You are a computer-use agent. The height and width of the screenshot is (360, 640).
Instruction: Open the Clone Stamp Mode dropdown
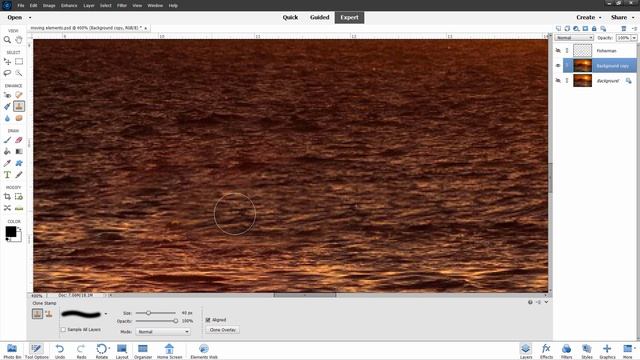163,332
